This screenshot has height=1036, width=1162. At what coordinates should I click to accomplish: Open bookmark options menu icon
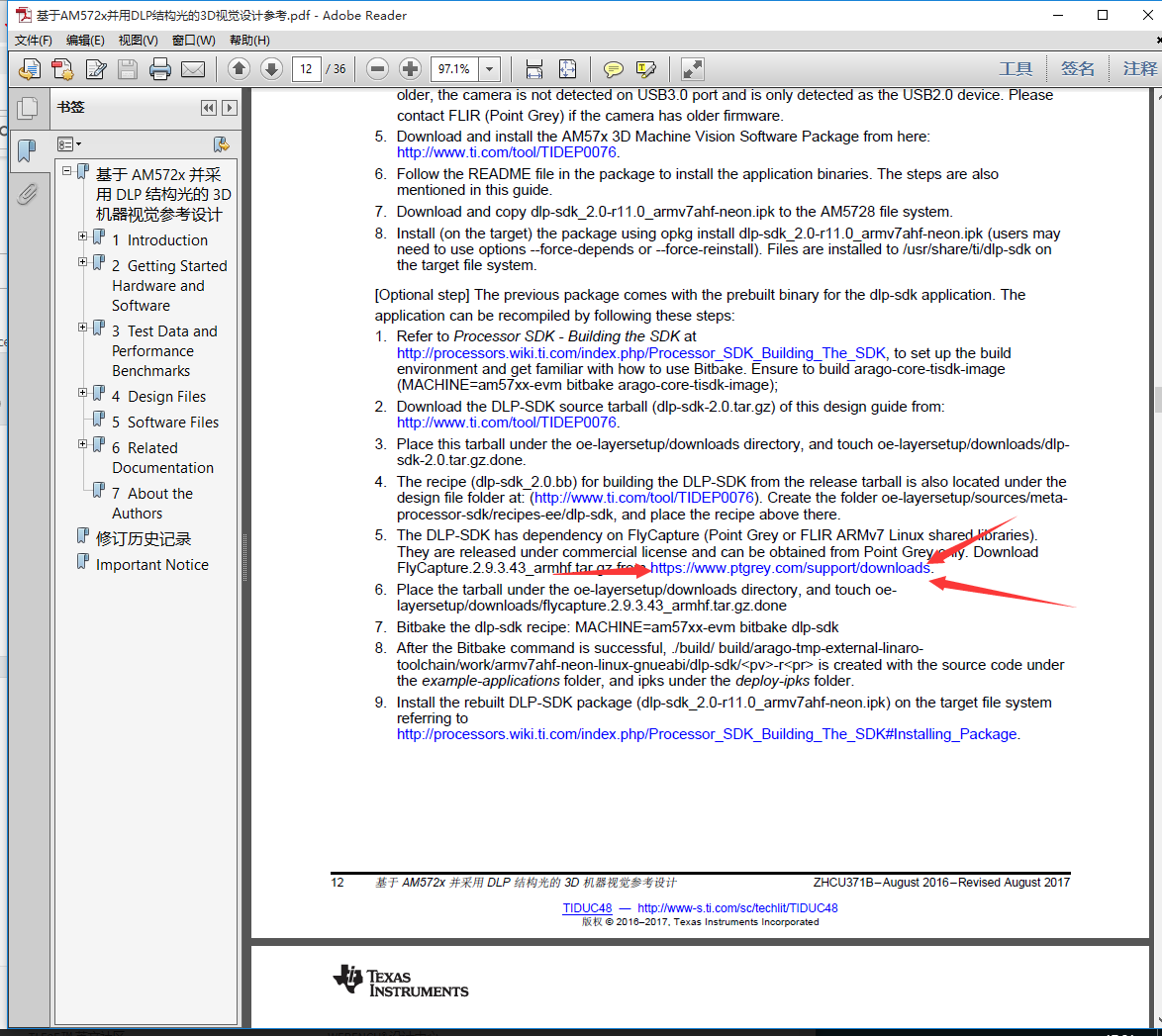tap(69, 144)
